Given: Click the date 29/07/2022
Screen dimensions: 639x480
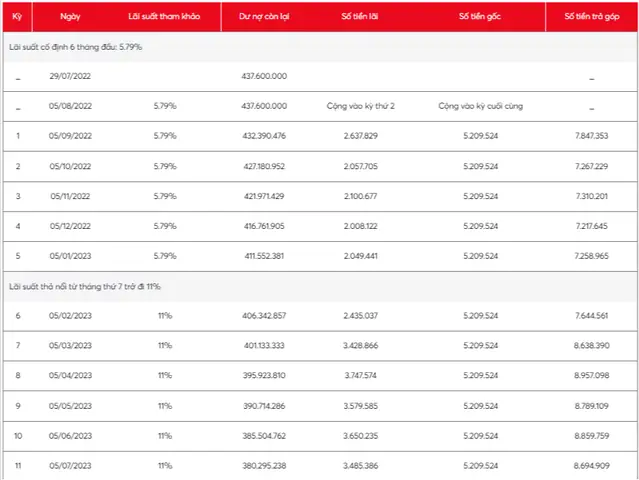Looking at the screenshot, I should 70,76.
